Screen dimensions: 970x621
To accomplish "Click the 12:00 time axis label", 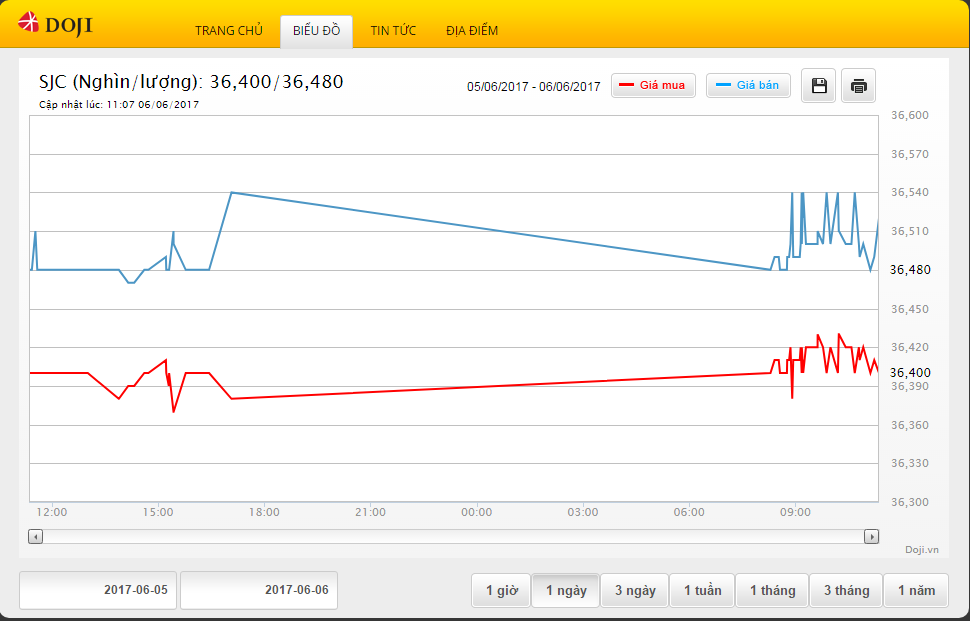I will click(x=52, y=512).
